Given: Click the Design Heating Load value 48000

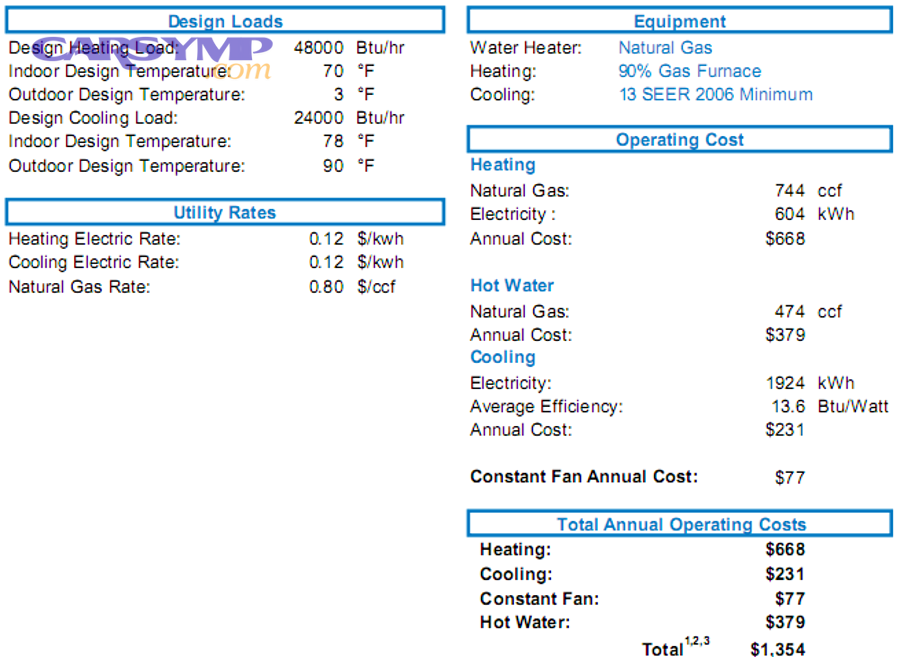Looking at the screenshot, I should coord(318,47).
